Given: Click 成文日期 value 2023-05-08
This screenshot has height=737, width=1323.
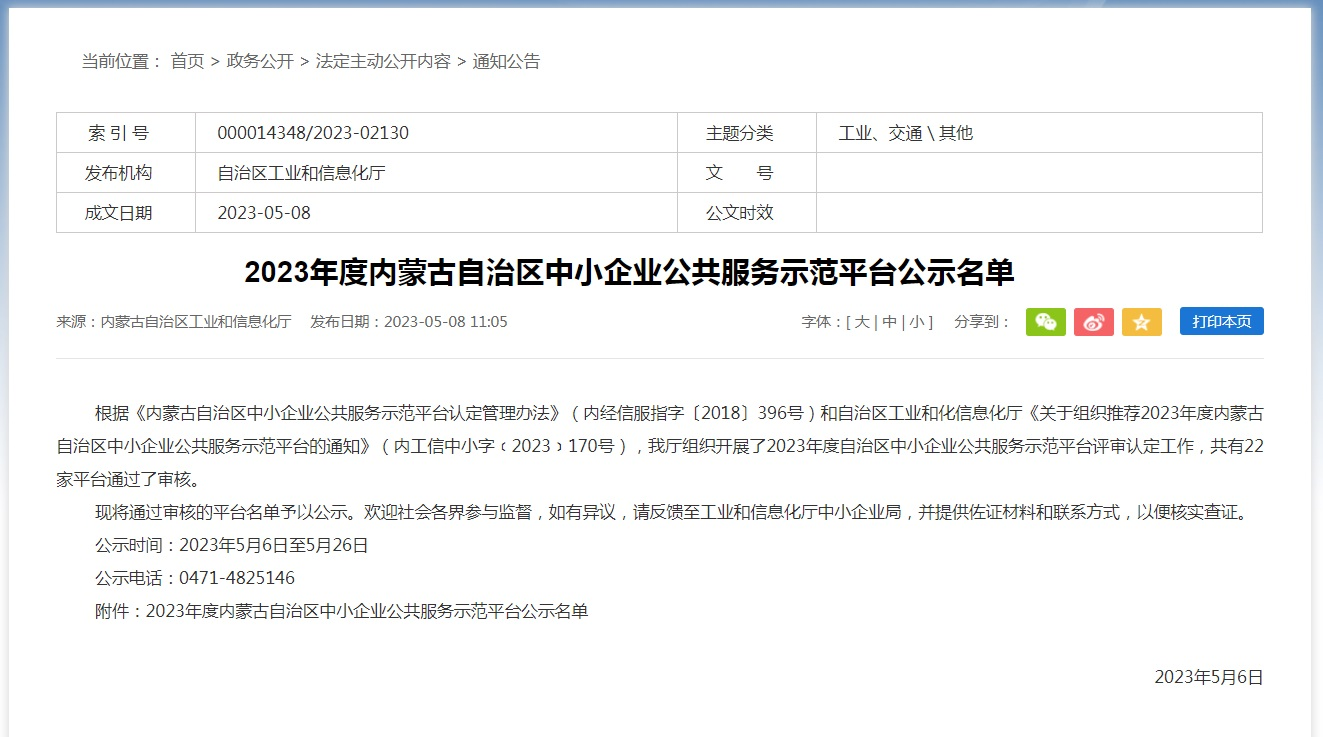Looking at the screenshot, I should coord(264,213).
